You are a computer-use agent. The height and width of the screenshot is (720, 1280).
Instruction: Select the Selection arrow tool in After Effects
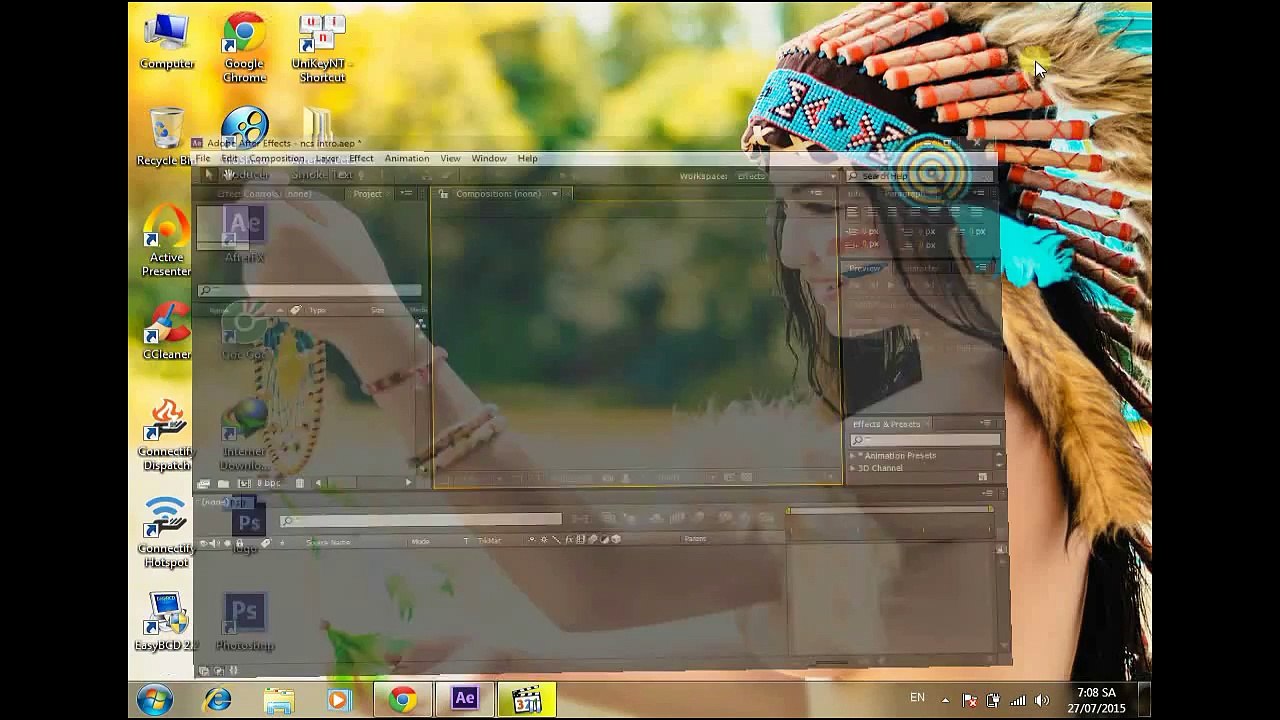point(209,175)
